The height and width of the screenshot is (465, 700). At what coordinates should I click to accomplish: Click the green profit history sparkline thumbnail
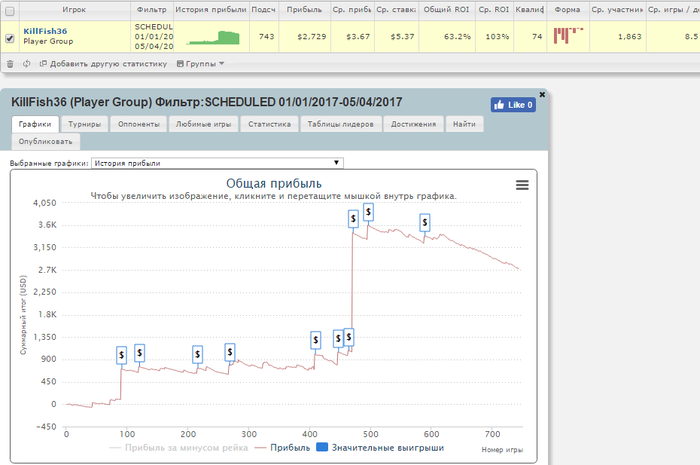tap(213, 37)
